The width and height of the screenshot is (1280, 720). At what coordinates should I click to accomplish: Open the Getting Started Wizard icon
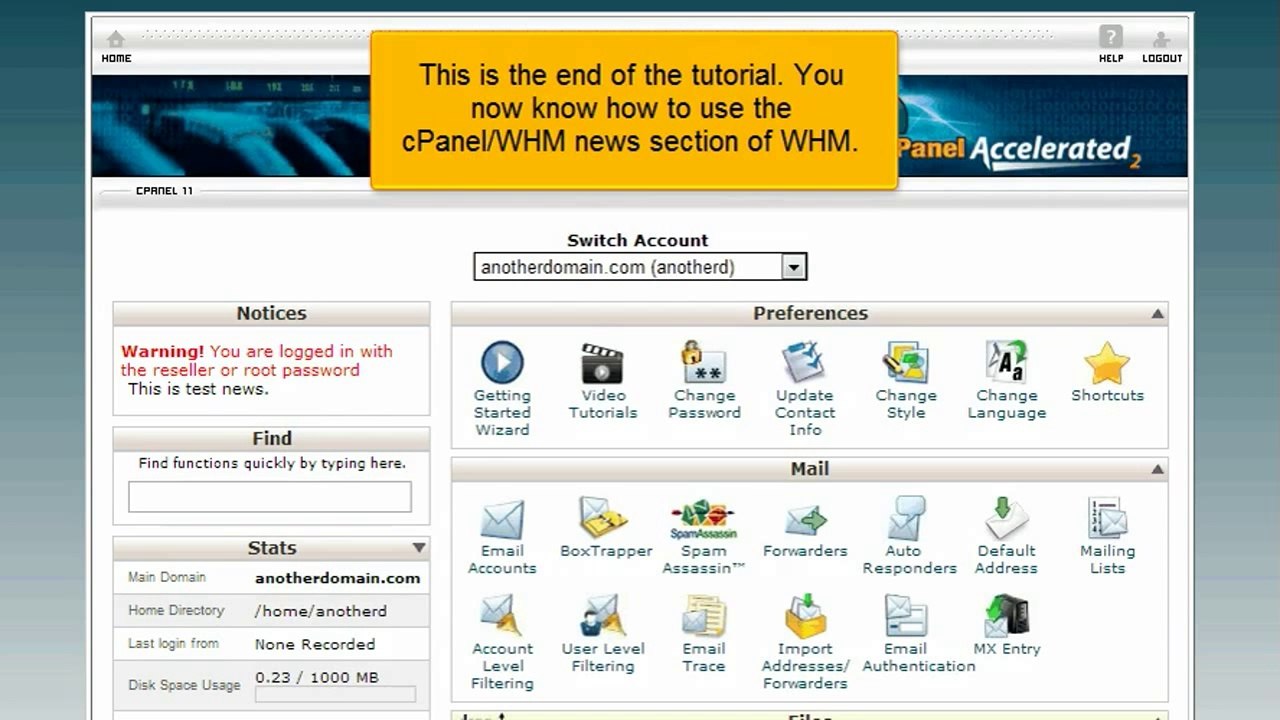(502, 363)
